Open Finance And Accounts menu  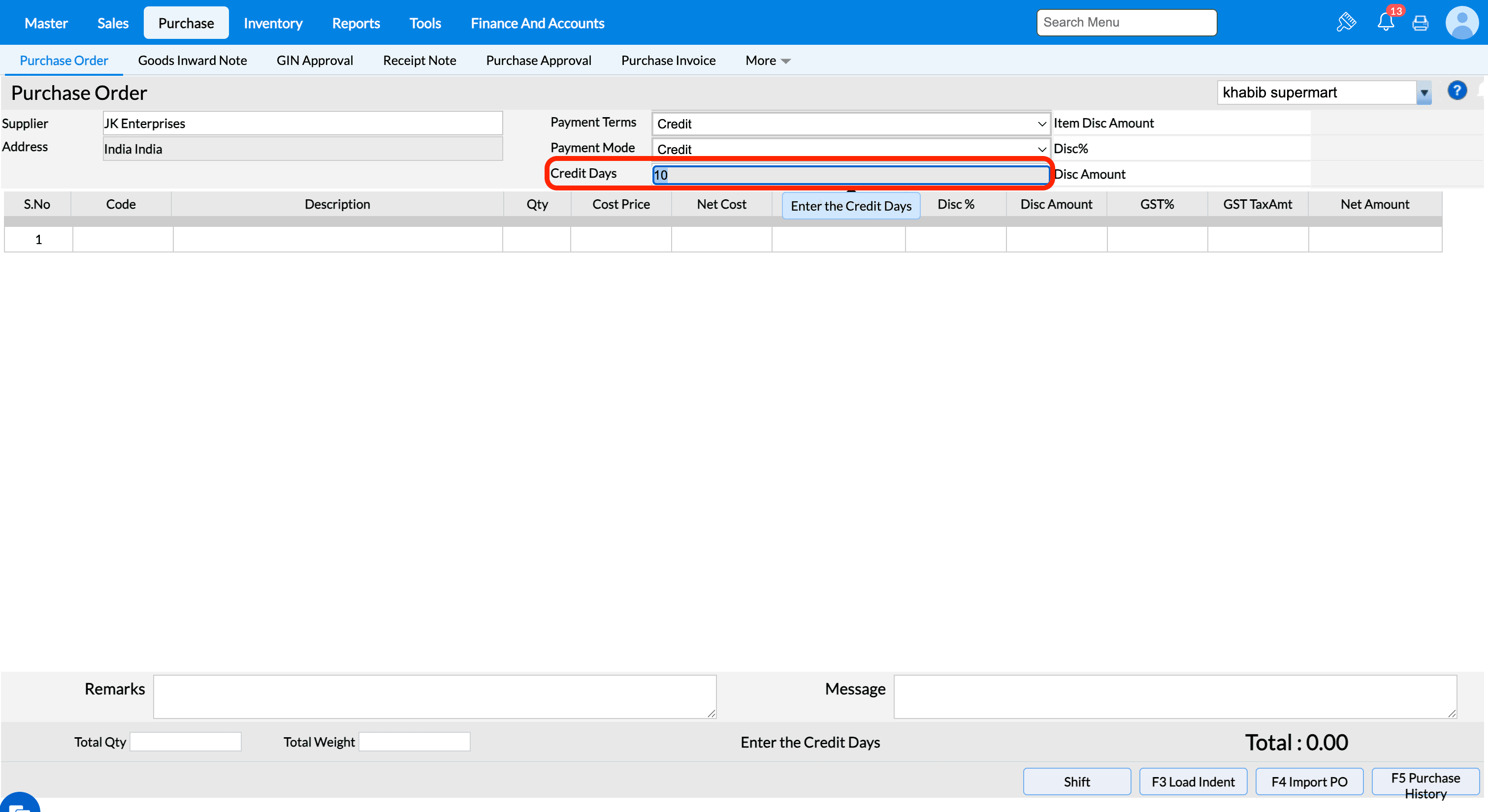click(x=537, y=23)
